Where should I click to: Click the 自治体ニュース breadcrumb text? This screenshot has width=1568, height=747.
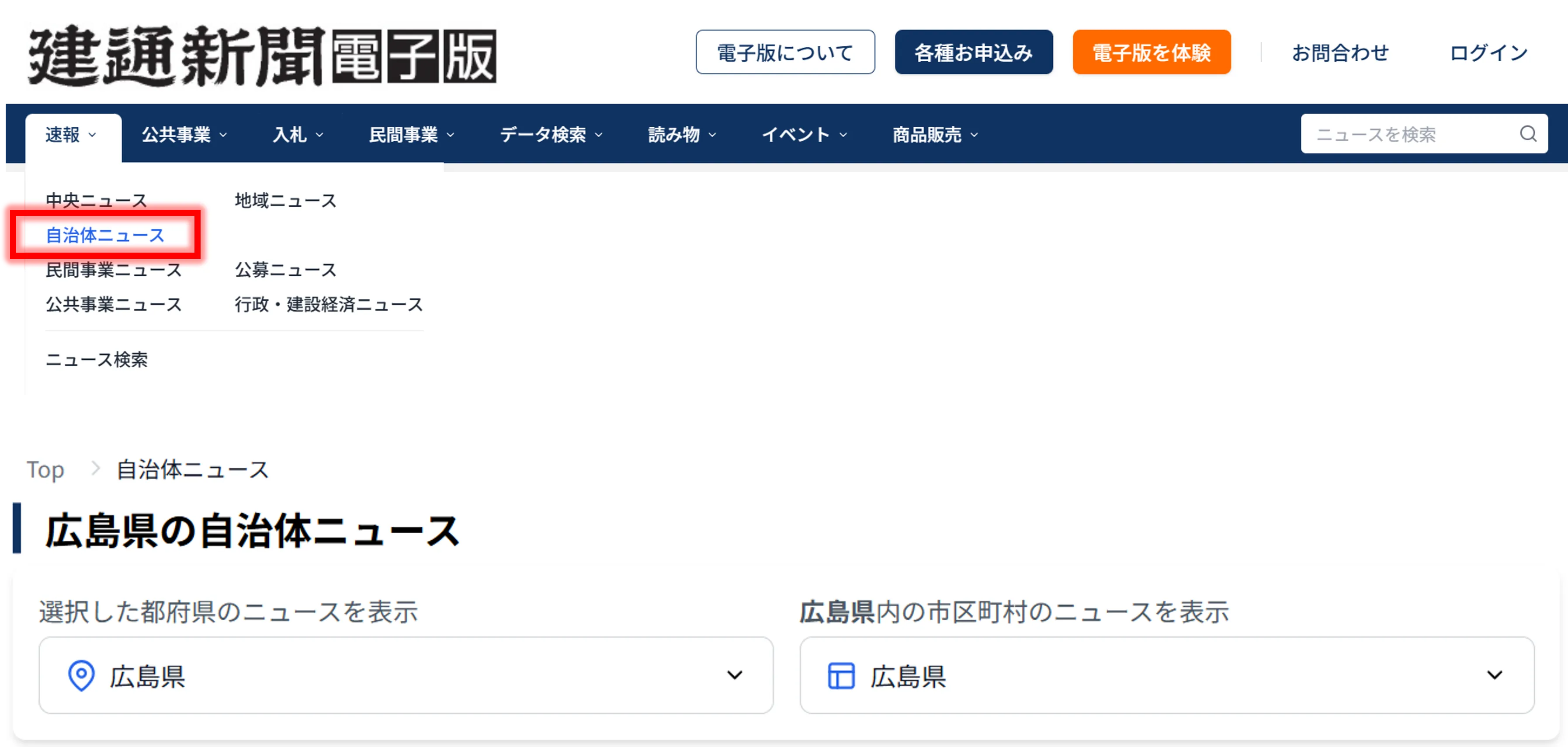click(x=192, y=469)
